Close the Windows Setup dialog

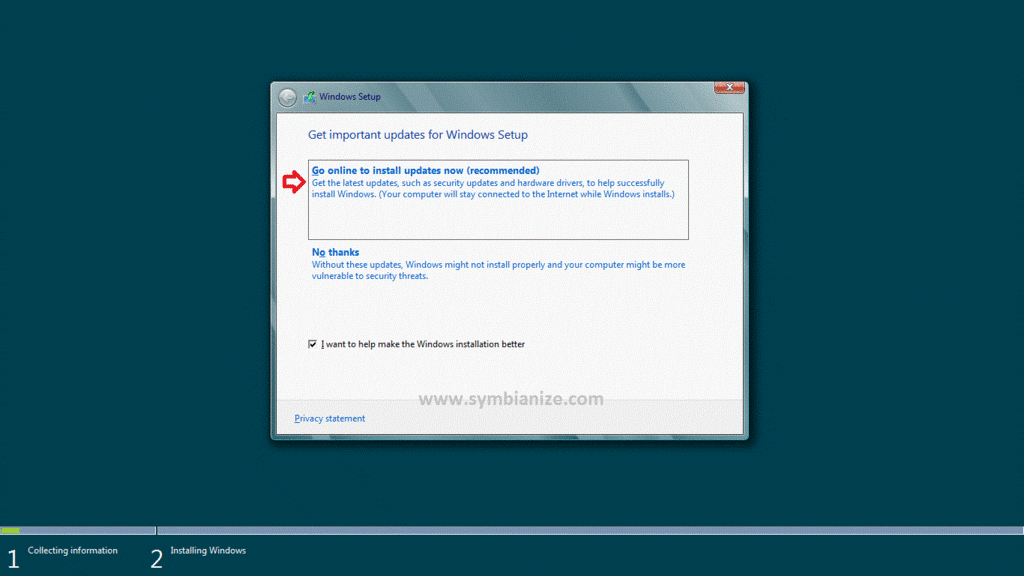[729, 88]
